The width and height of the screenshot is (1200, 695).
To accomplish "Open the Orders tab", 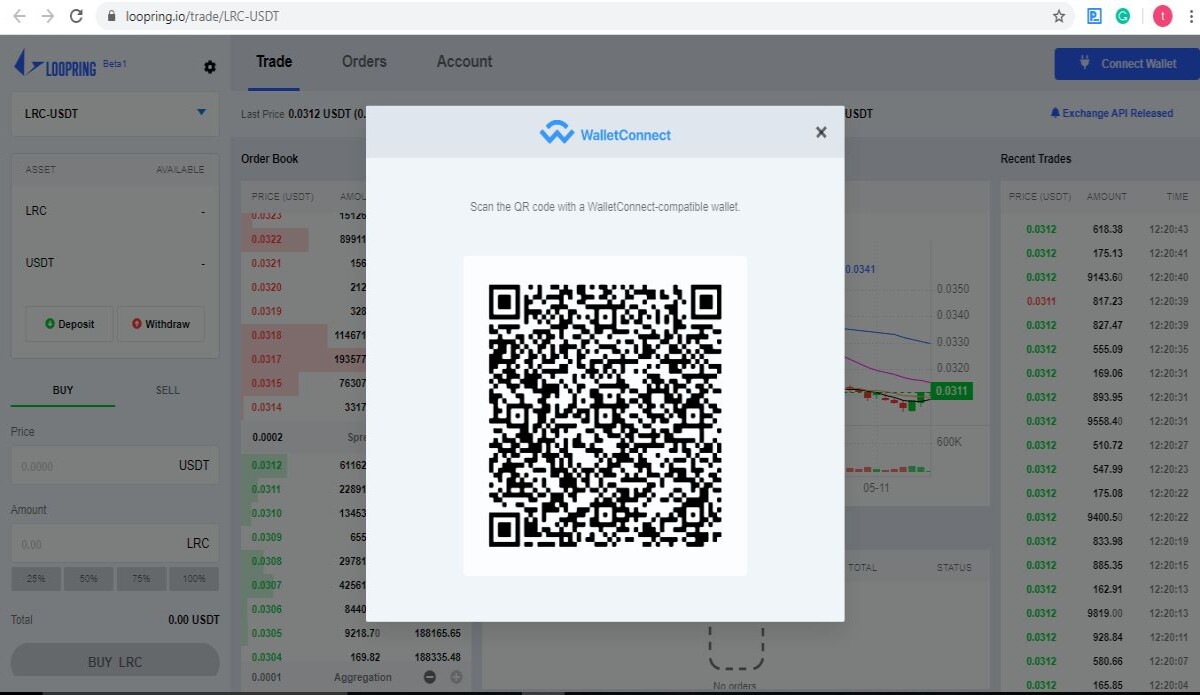I will [364, 61].
